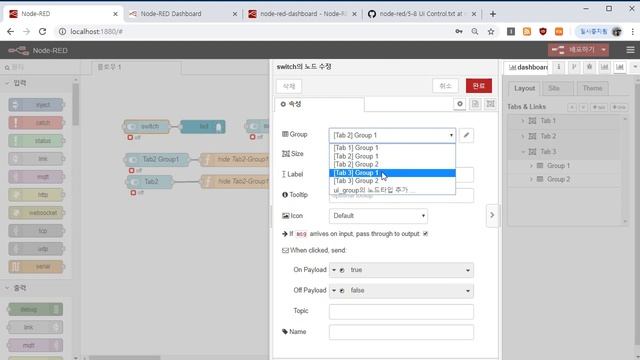Select the Tab2 node on canvas
Screen dimensions: 640x360
(149, 181)
